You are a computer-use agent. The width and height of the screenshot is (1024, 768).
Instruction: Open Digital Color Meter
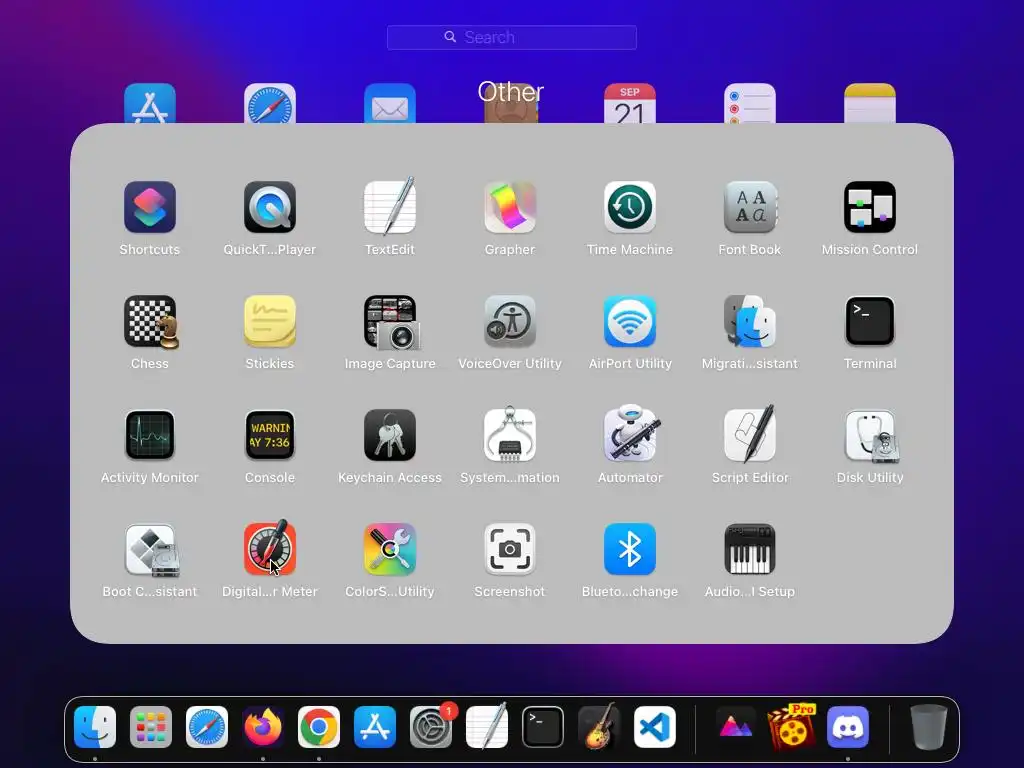(270, 548)
